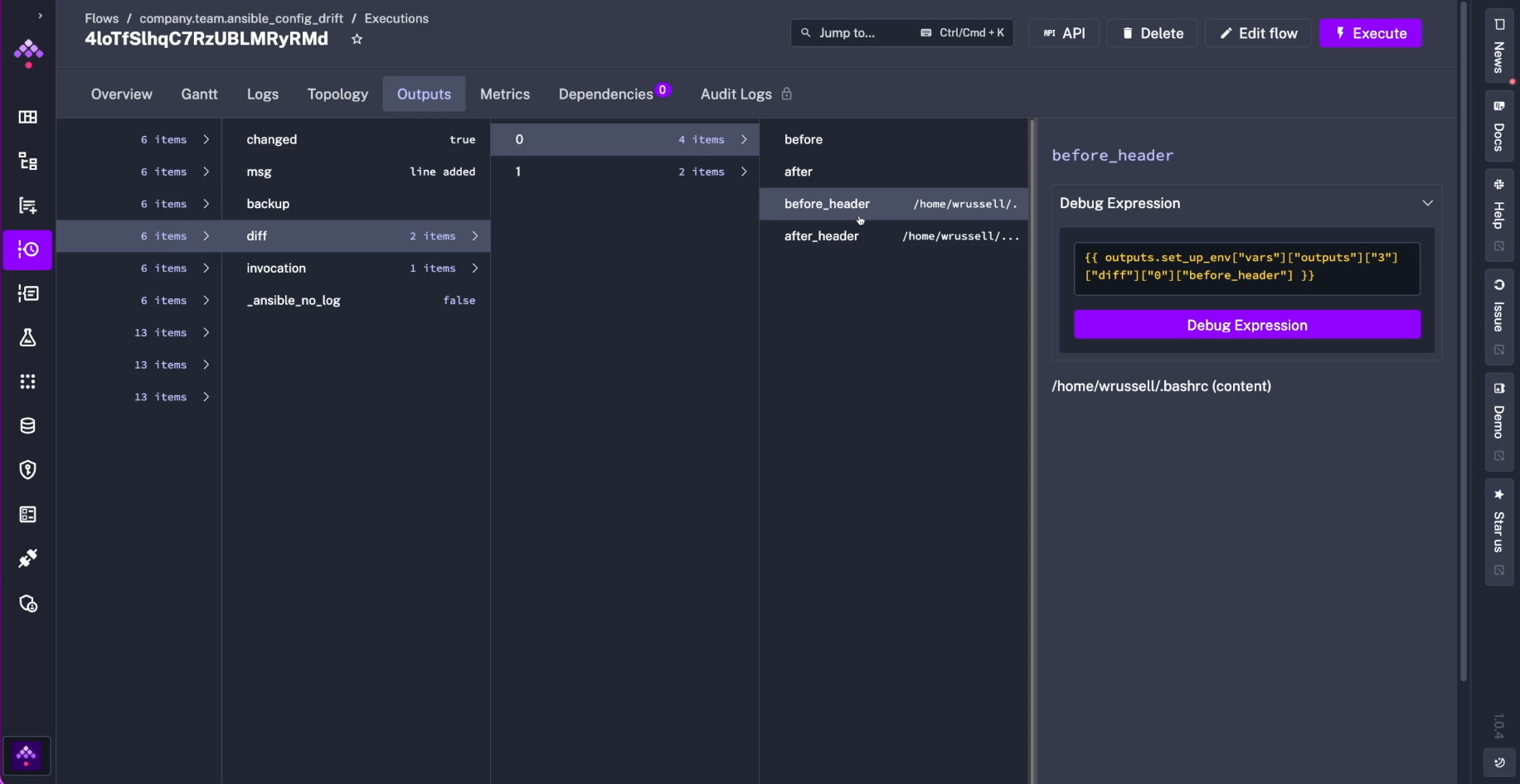This screenshot has height=784, width=1520.
Task: Click Edit flow
Action: [1258, 33]
